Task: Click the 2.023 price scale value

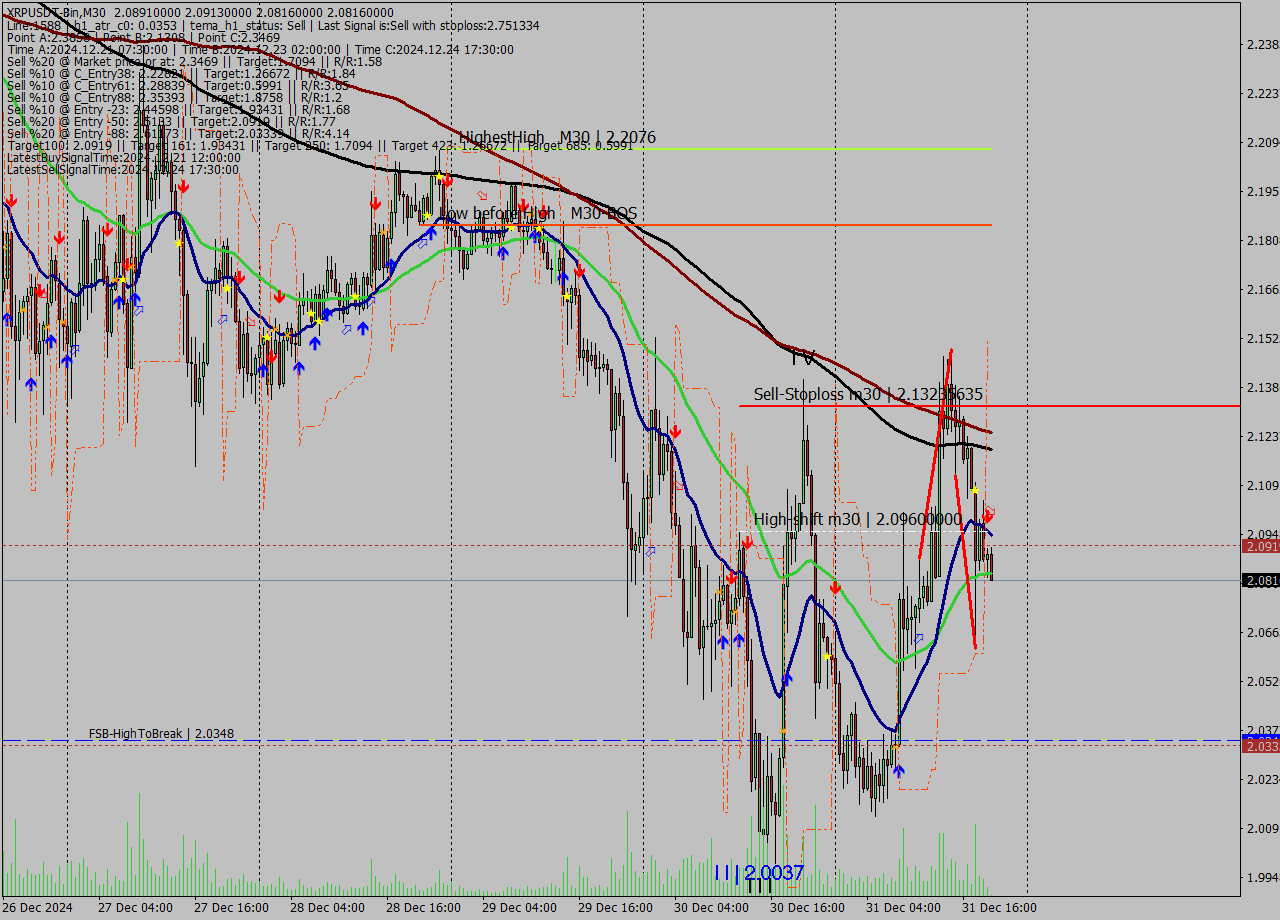Action: click(1262, 779)
